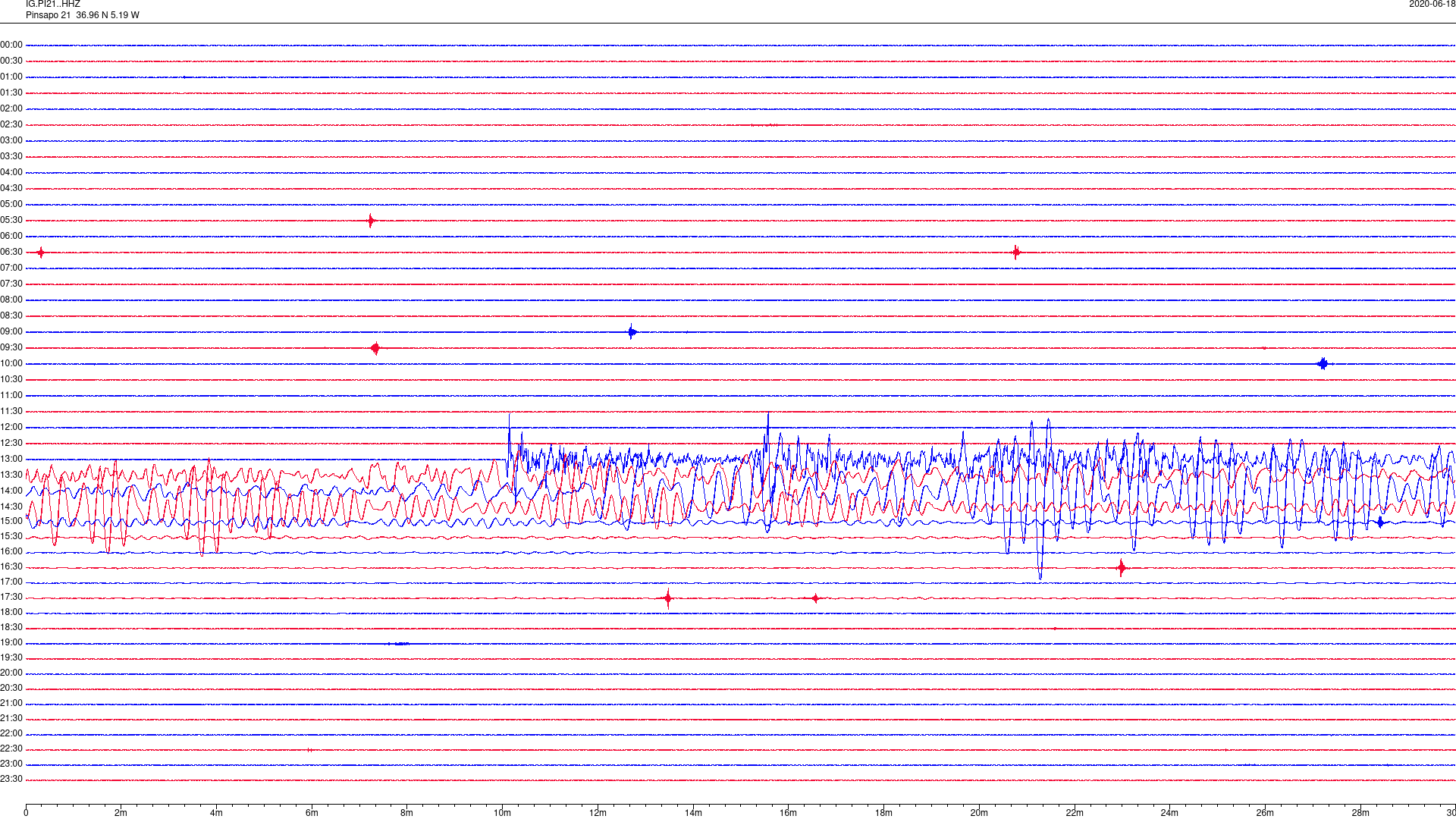Select the 01:00 time row label
This screenshot has width=1456, height=819.
pos(11,77)
